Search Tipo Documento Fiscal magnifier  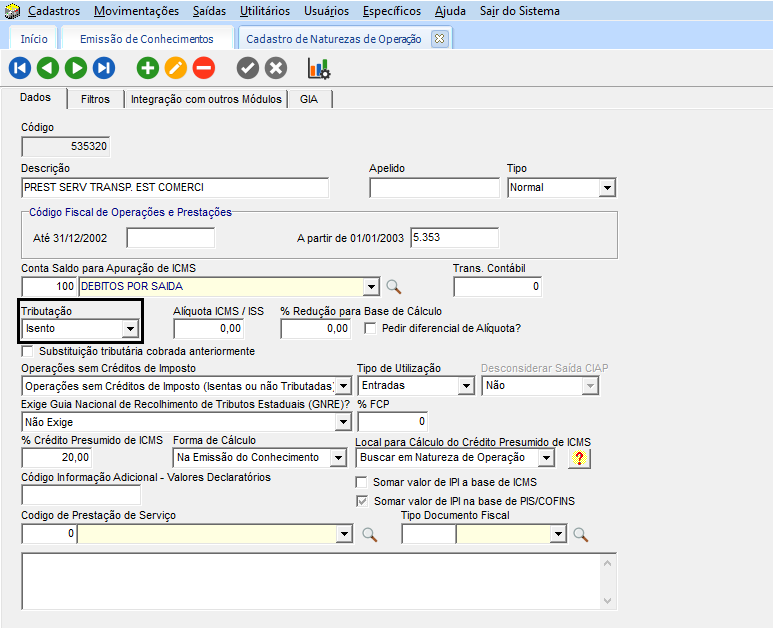580,534
